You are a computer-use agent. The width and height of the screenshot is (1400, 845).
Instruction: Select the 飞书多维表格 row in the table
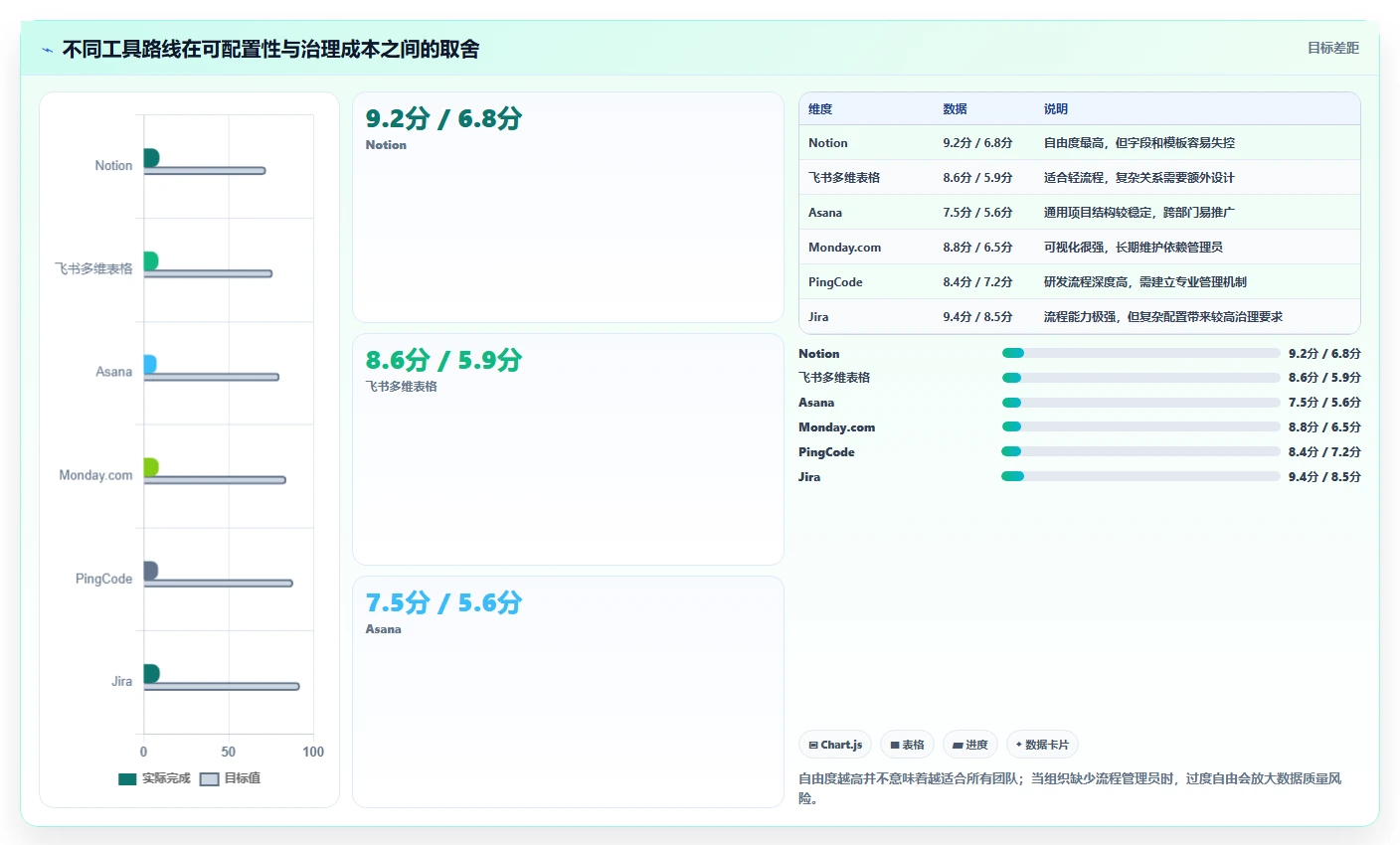(1080, 178)
